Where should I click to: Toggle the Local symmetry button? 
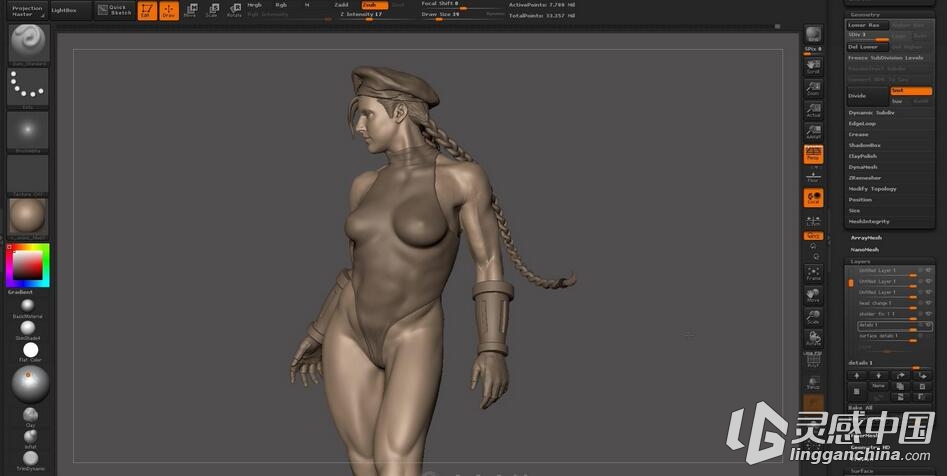(814, 198)
